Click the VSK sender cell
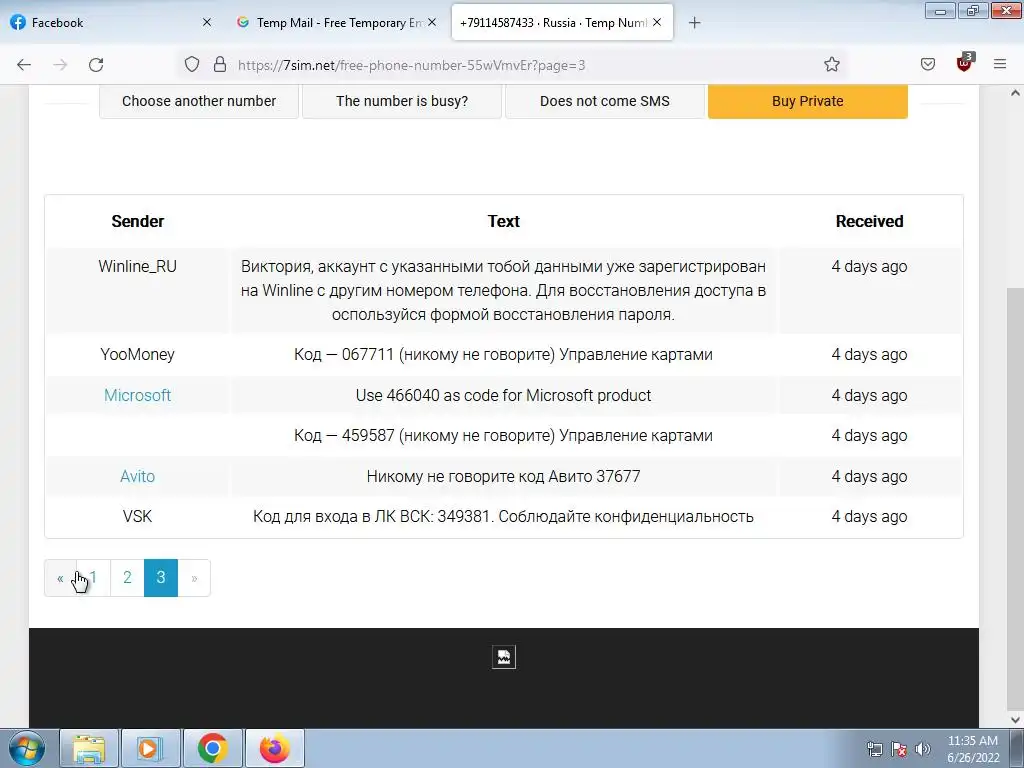Screen dimensions: 1024x768 tap(137, 517)
